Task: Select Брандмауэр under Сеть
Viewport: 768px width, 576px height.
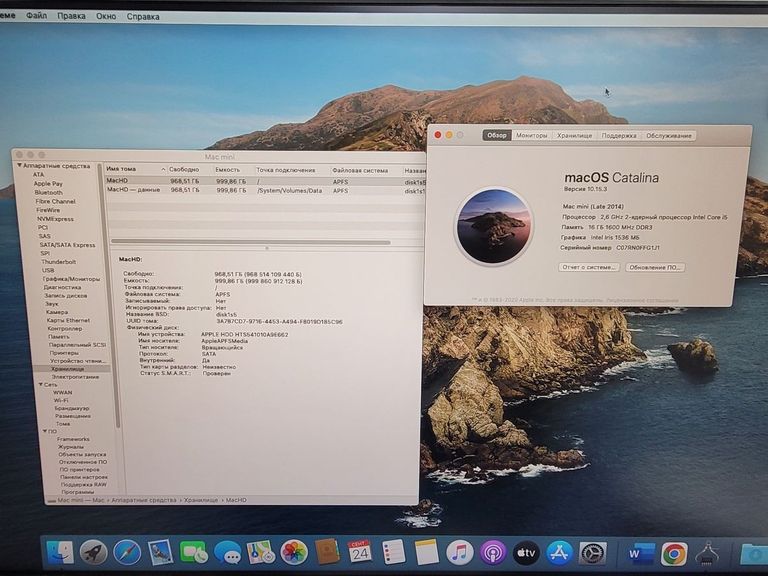Action: 72,408
